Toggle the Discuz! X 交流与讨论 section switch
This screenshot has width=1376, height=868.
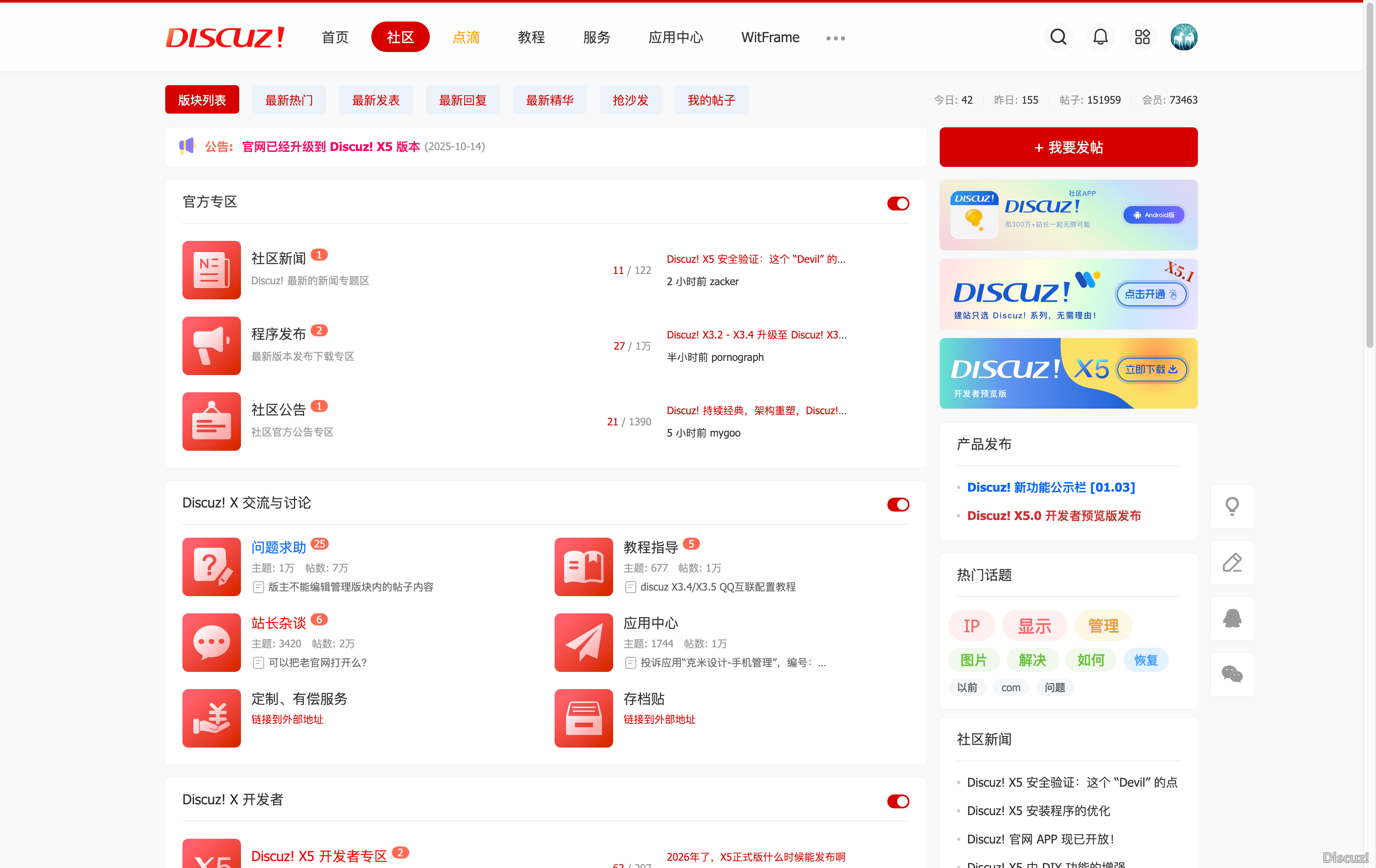pos(898,504)
